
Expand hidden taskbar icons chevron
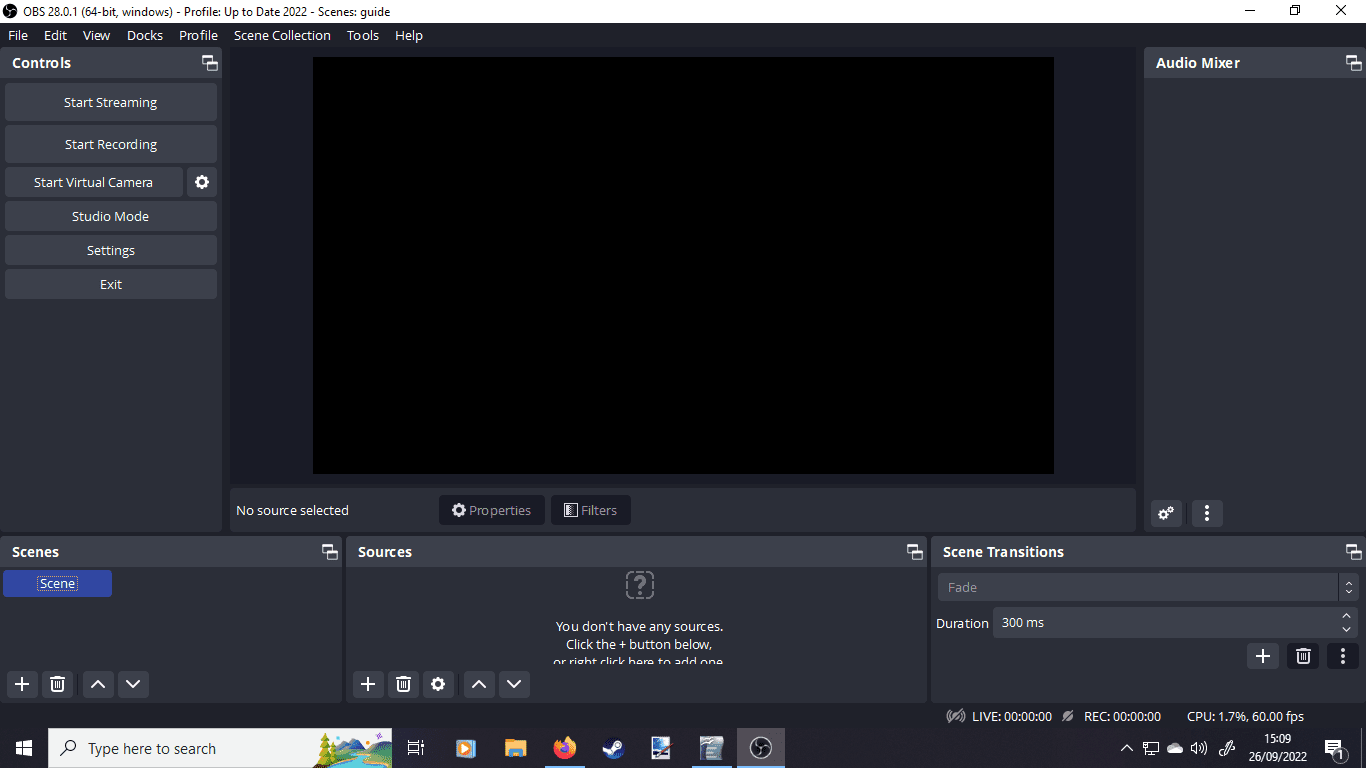click(x=1126, y=747)
